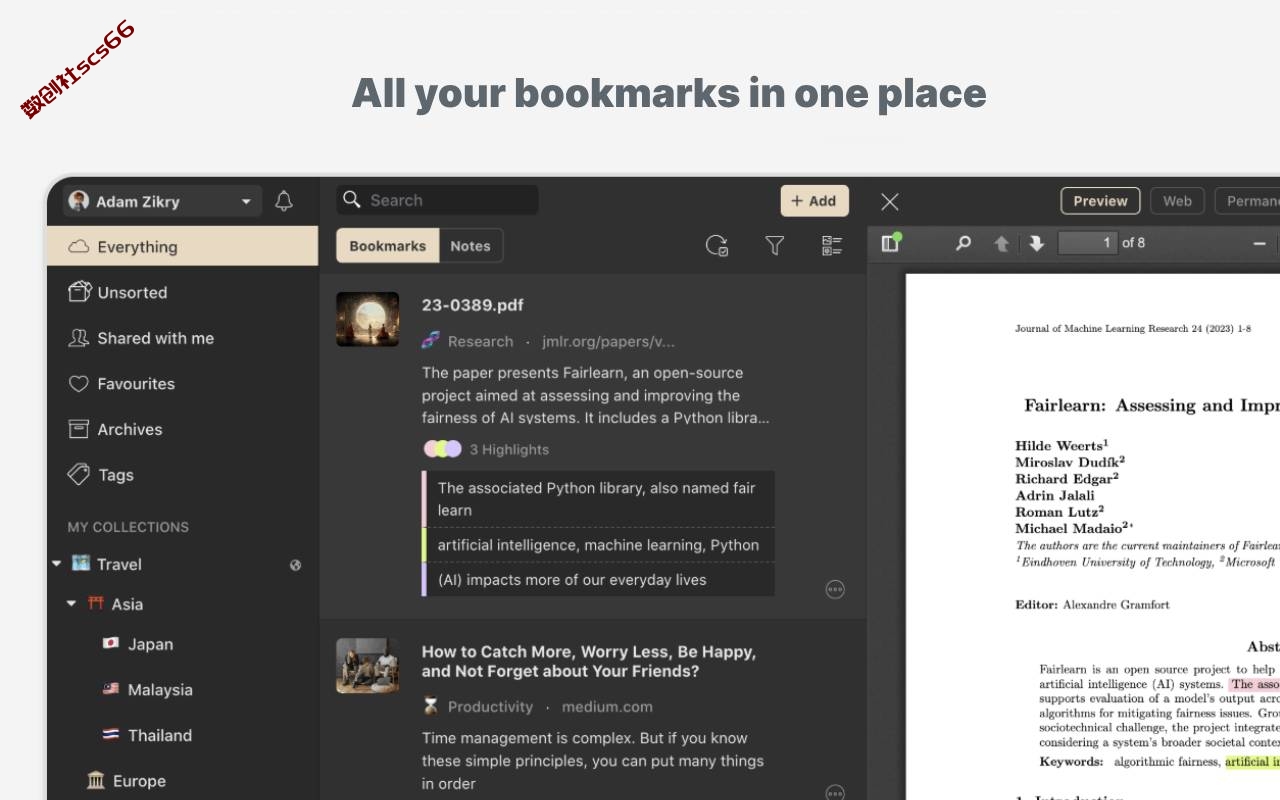Image resolution: width=1280 pixels, height=800 pixels.
Task: Click the Tags label icon
Action: [x=78, y=474]
